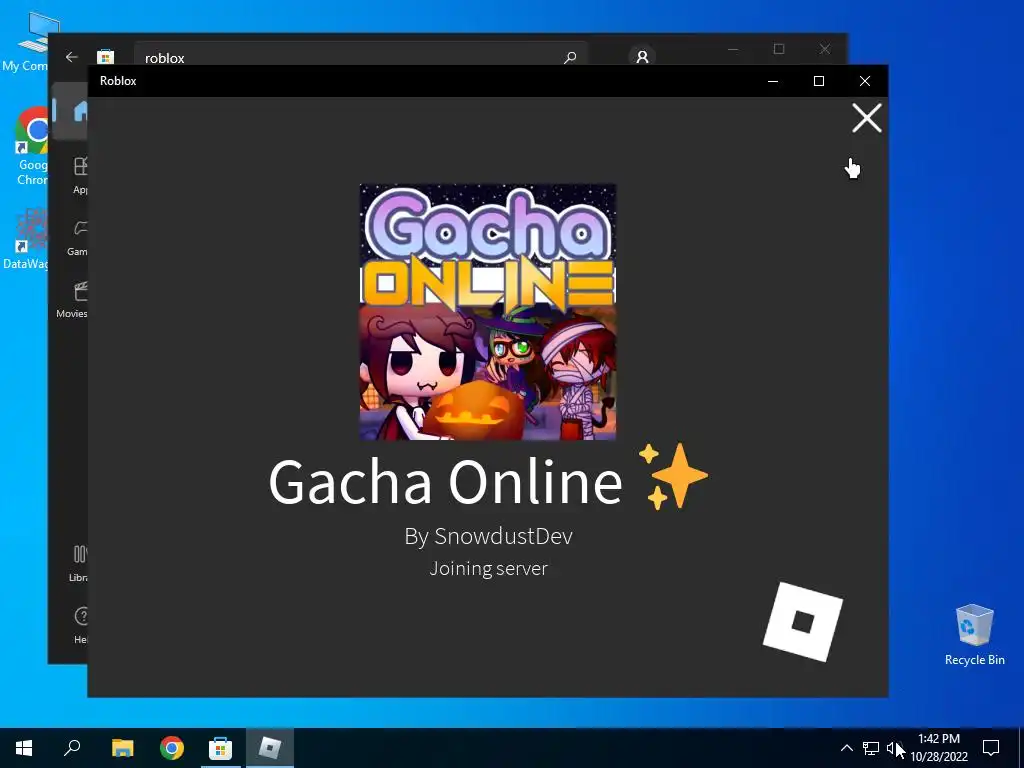Open the clock showing 1:42 PM
This screenshot has height=768, width=1024.
939,748
